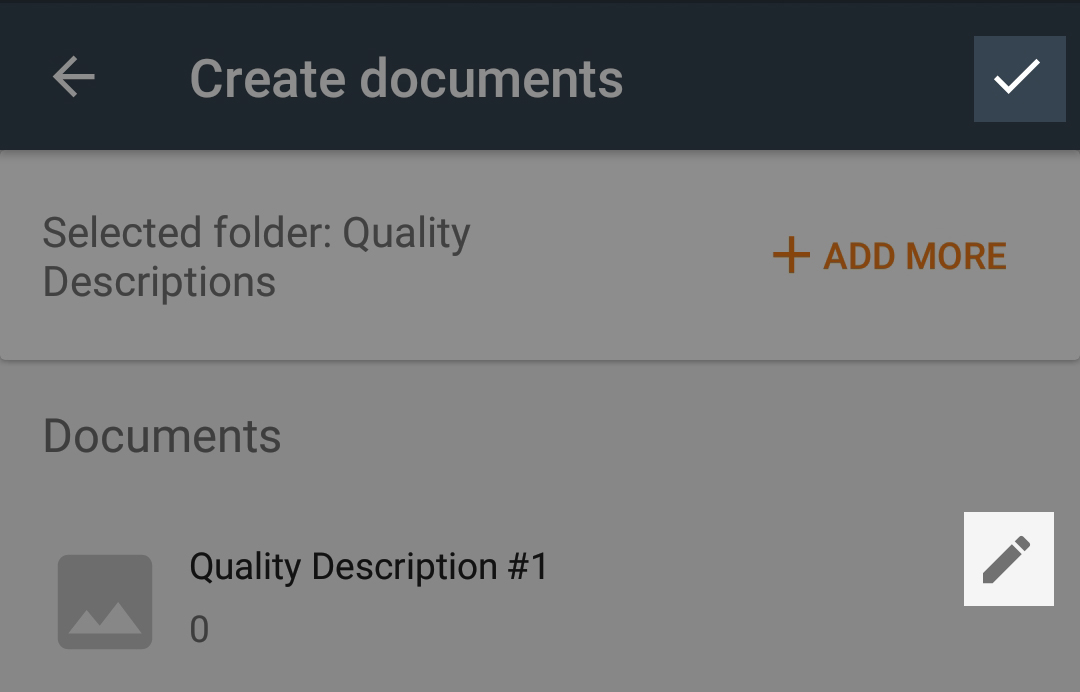Screen dimensions: 1080x692
Task: Return to the previous screen via the back arrow
Action: click(x=74, y=76)
